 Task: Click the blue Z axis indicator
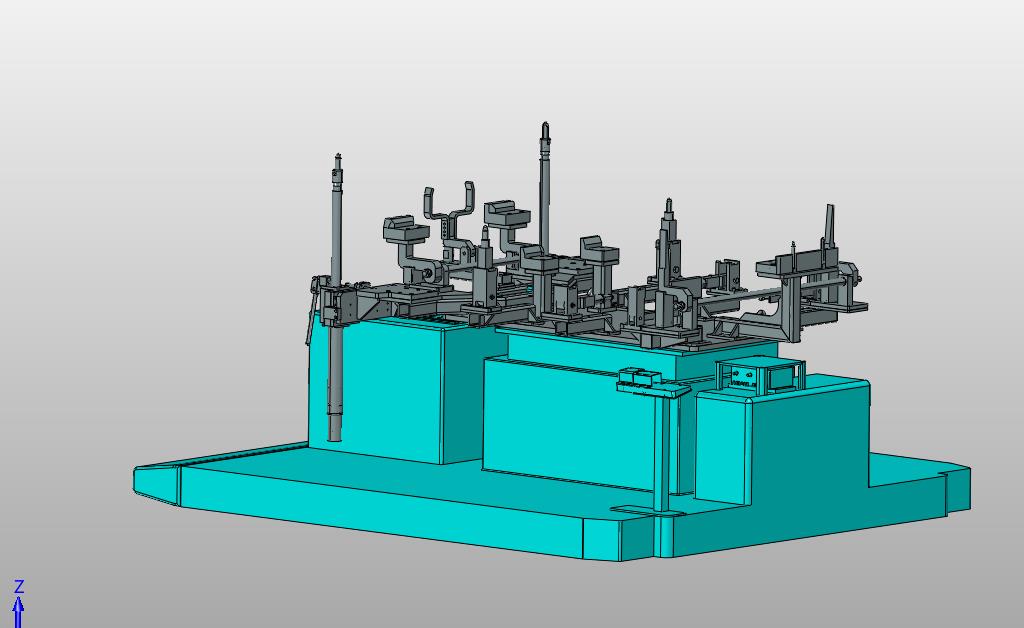click(19, 603)
